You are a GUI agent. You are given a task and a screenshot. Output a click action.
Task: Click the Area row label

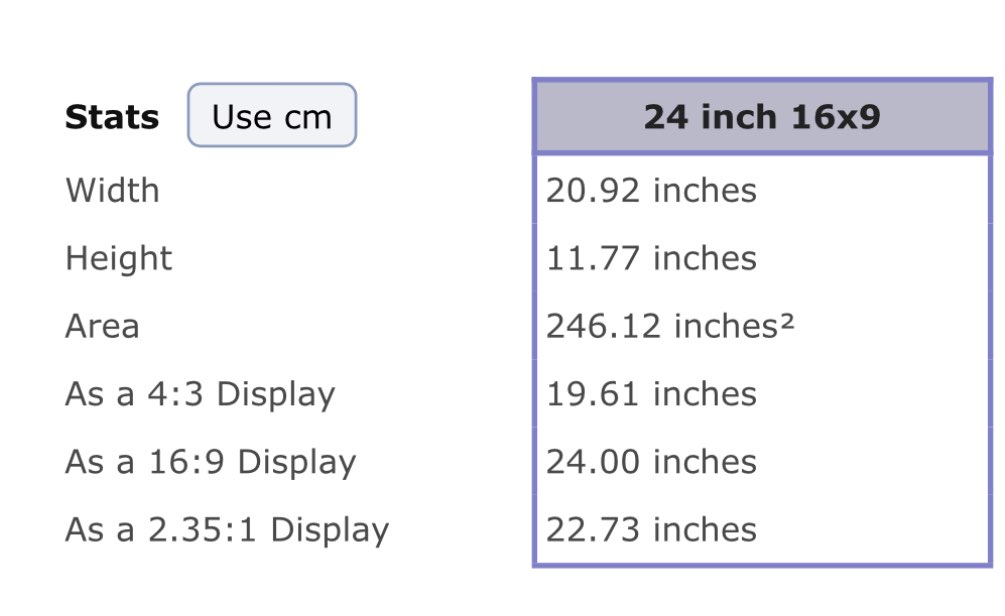click(102, 326)
